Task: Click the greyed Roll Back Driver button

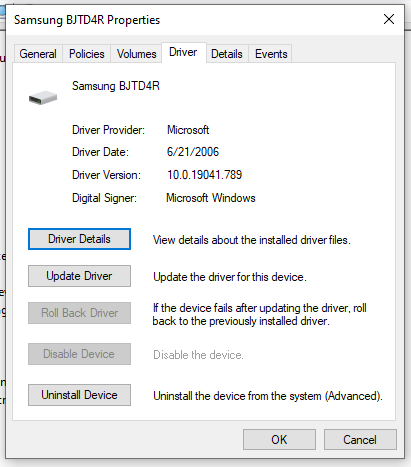Action: click(79, 313)
